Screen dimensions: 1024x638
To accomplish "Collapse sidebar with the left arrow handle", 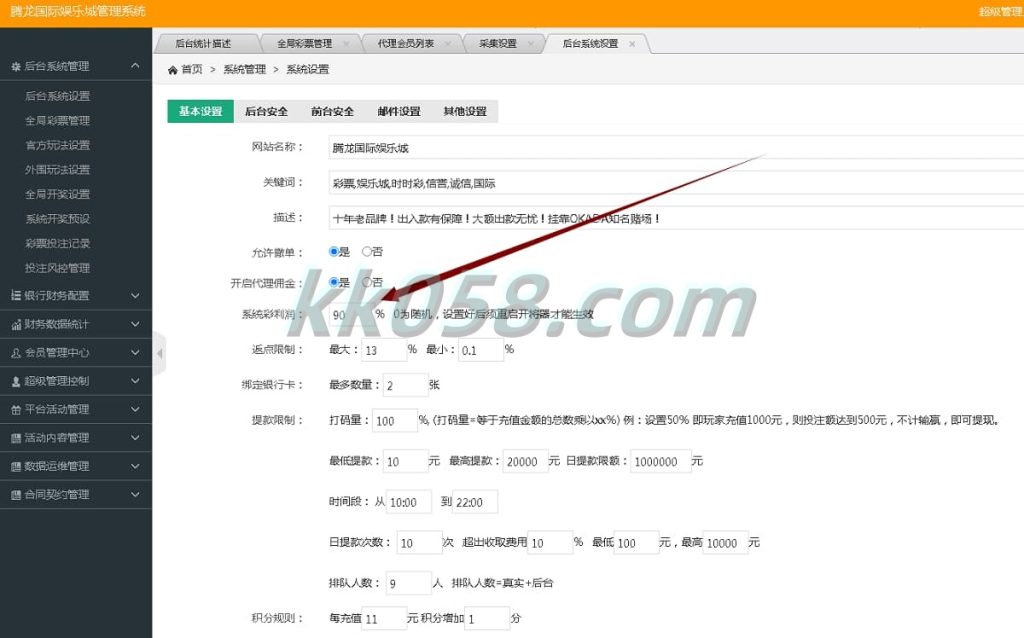I will tap(159, 353).
